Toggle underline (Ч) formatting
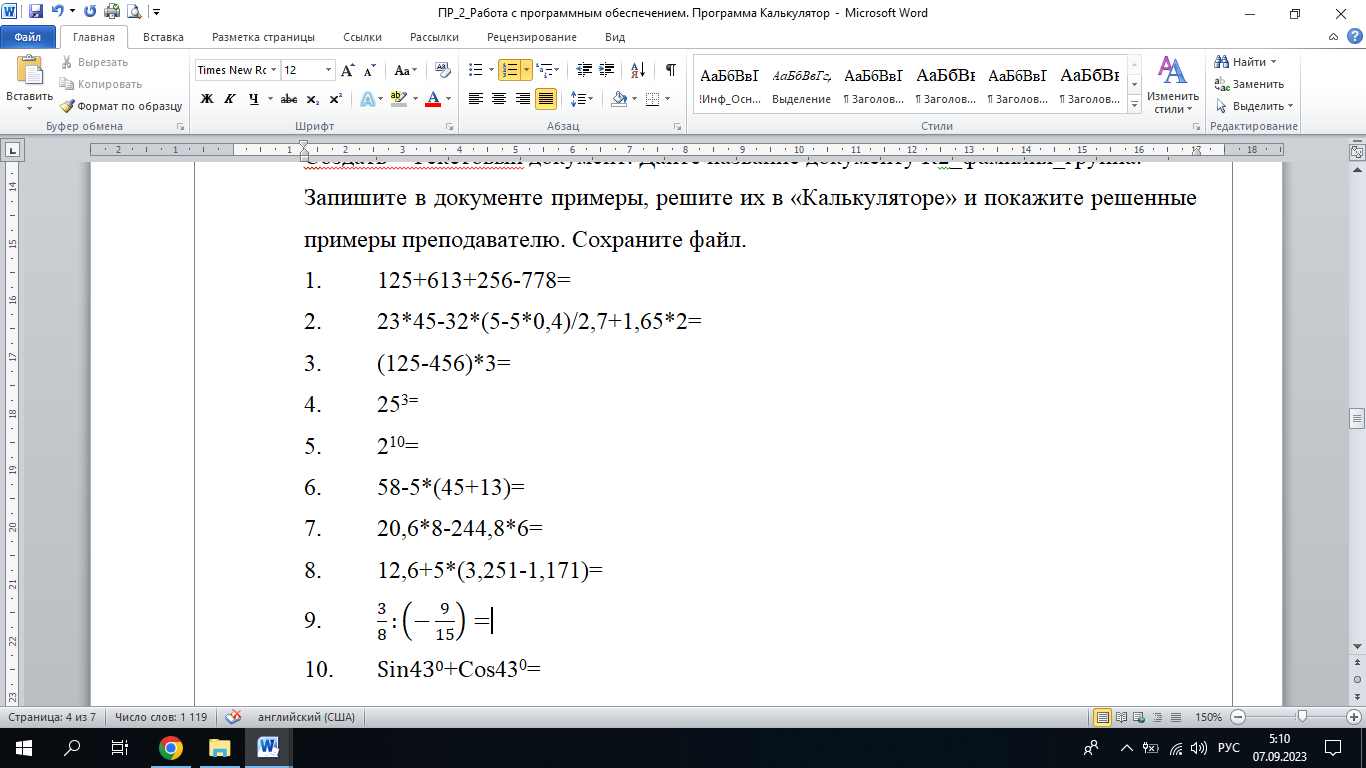This screenshot has height=768, width=1366. tap(254, 99)
